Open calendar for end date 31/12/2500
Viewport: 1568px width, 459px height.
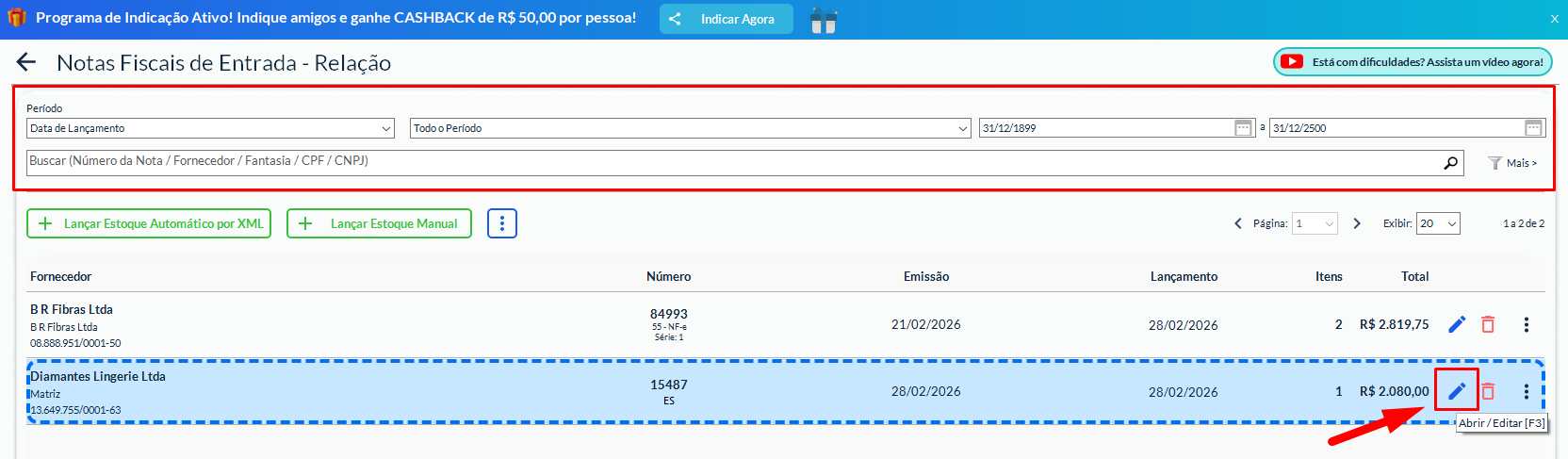pos(1533,128)
